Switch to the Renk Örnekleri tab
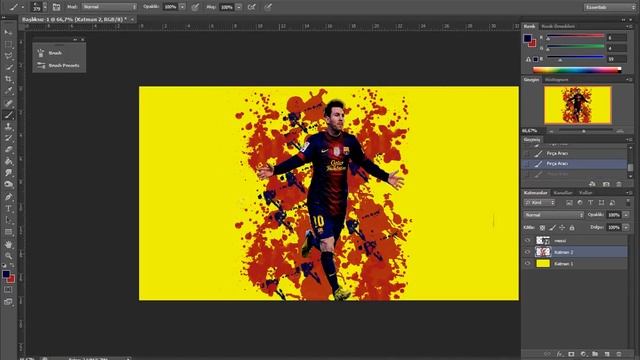 [558, 26]
